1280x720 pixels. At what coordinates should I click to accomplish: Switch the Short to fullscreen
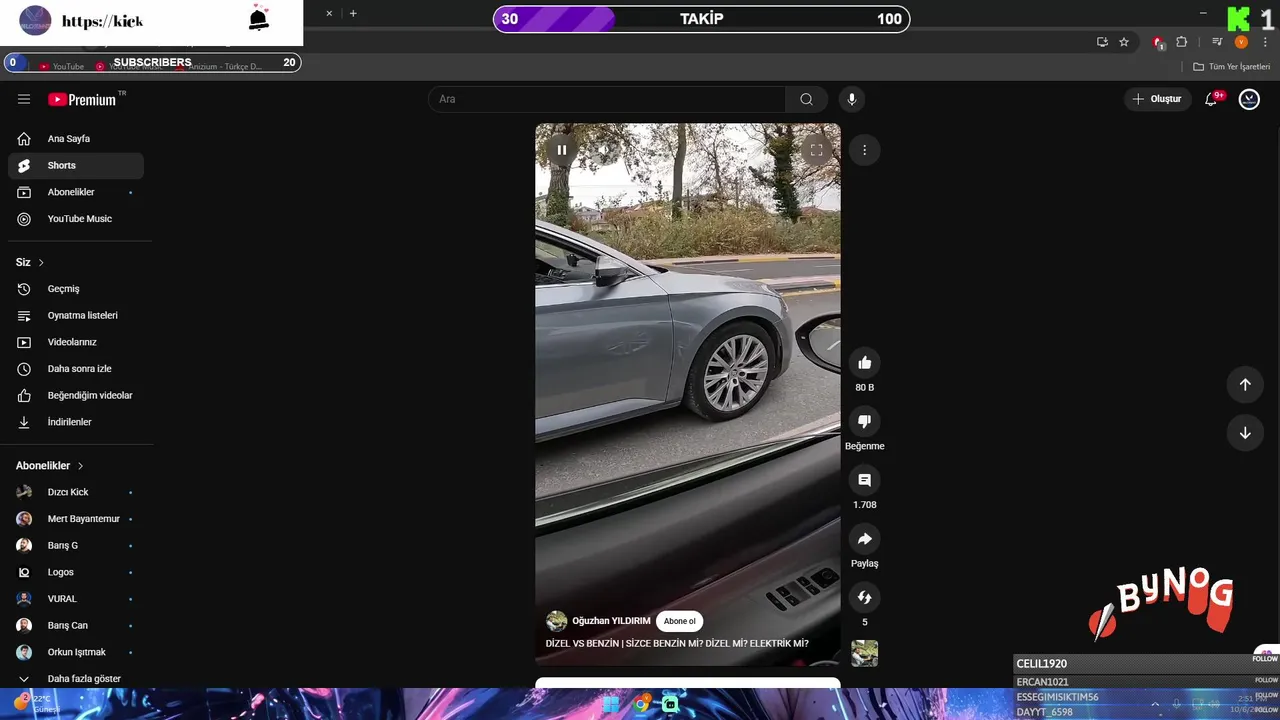816,150
